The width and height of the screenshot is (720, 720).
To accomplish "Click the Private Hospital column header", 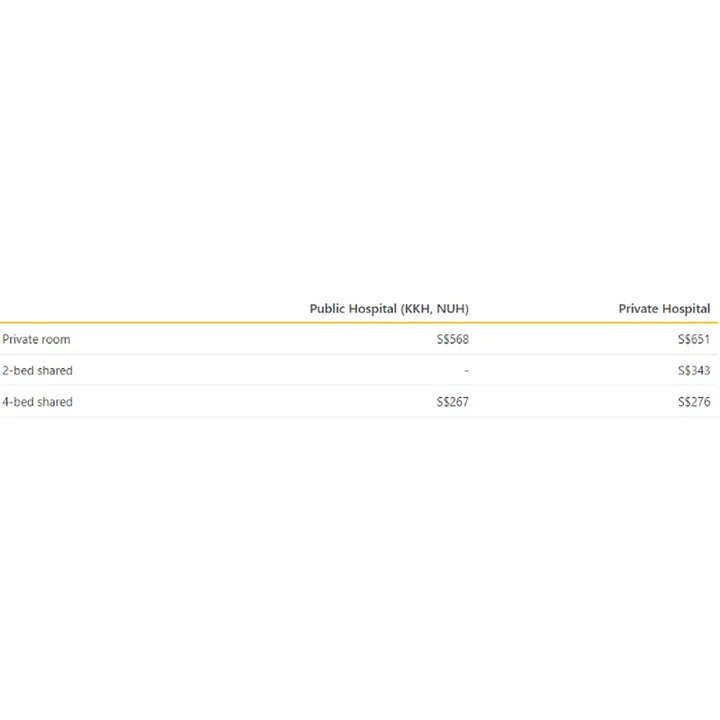I will point(664,309).
